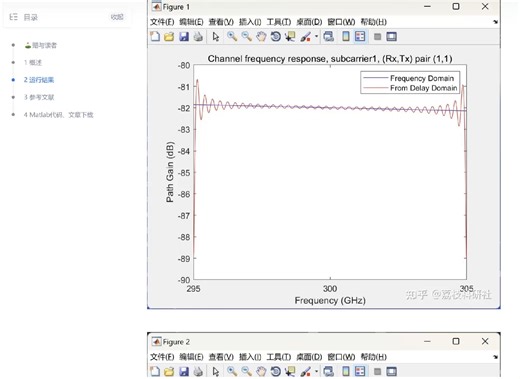This screenshot has width=520, height=379.
Task: Open the 桌面(D) menu in Figure 1
Action: click(309, 22)
